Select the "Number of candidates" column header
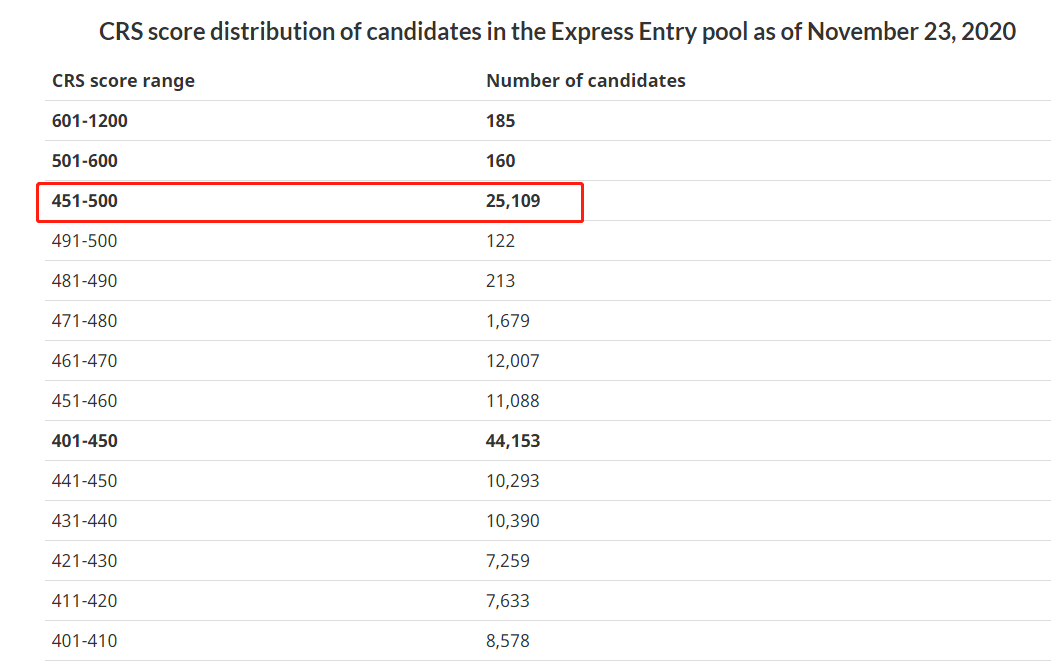This screenshot has width=1051, height=661. tap(585, 81)
